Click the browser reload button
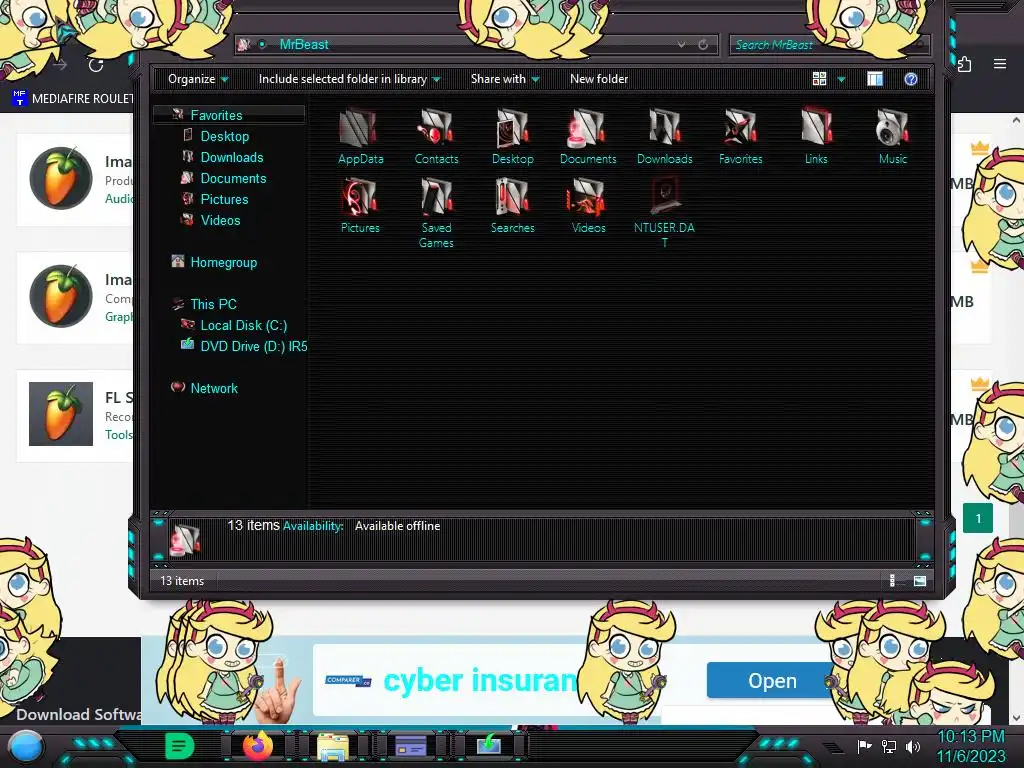1024x768 pixels. (96, 65)
